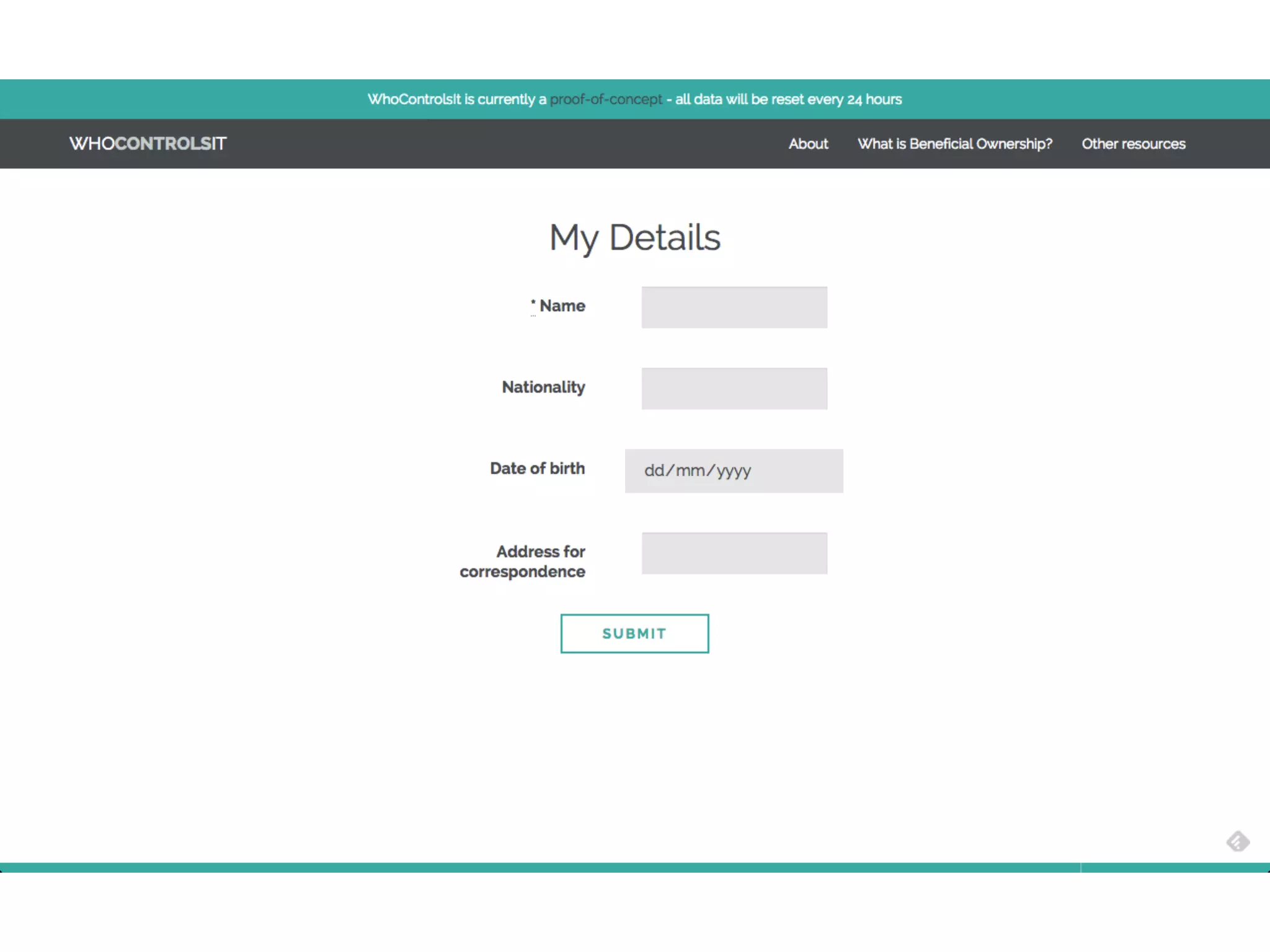Click the Nationality label text

coord(543,387)
